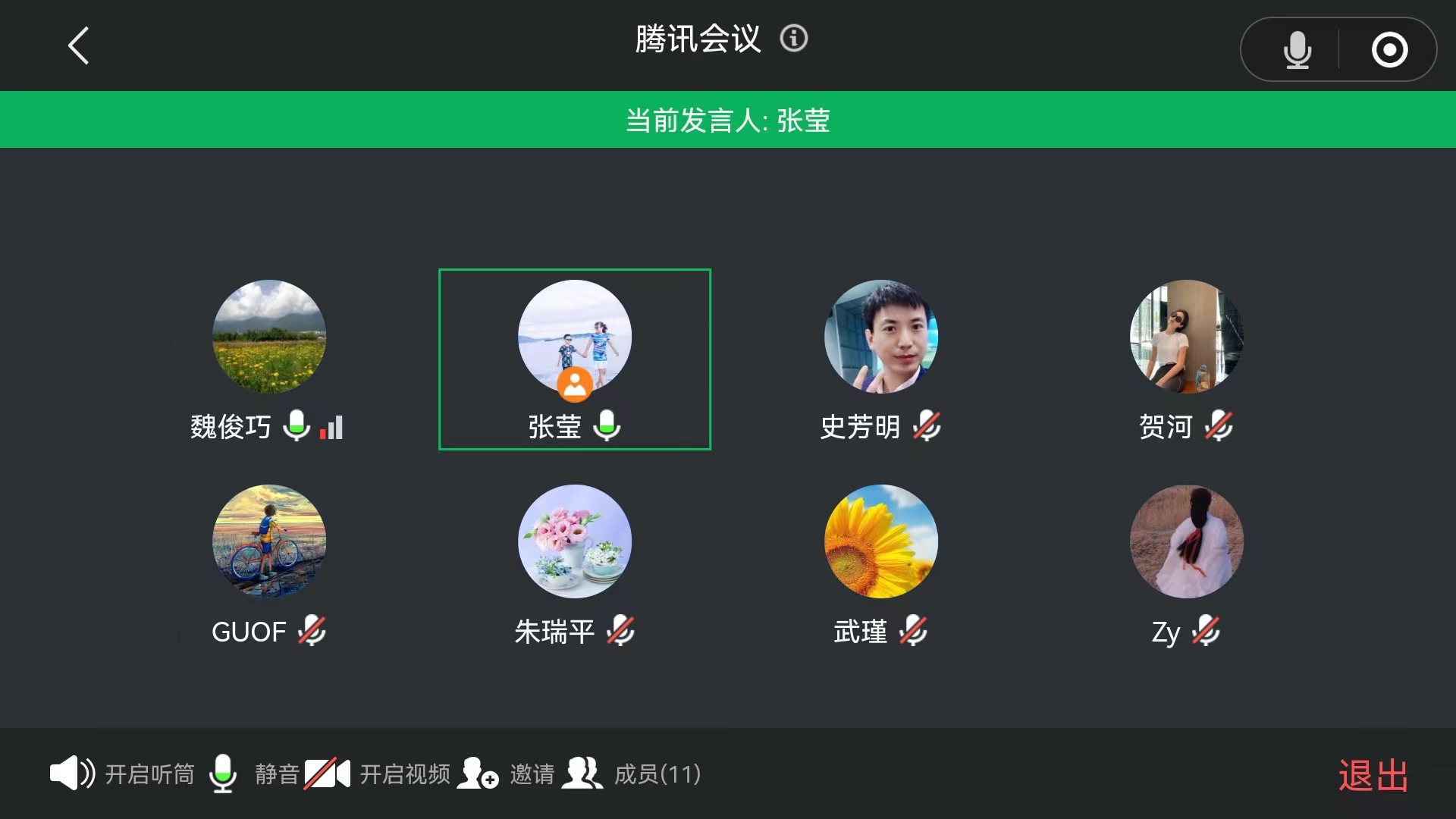Open 贺河's profile avatar
This screenshot has height=819, width=1456.
tap(1187, 337)
